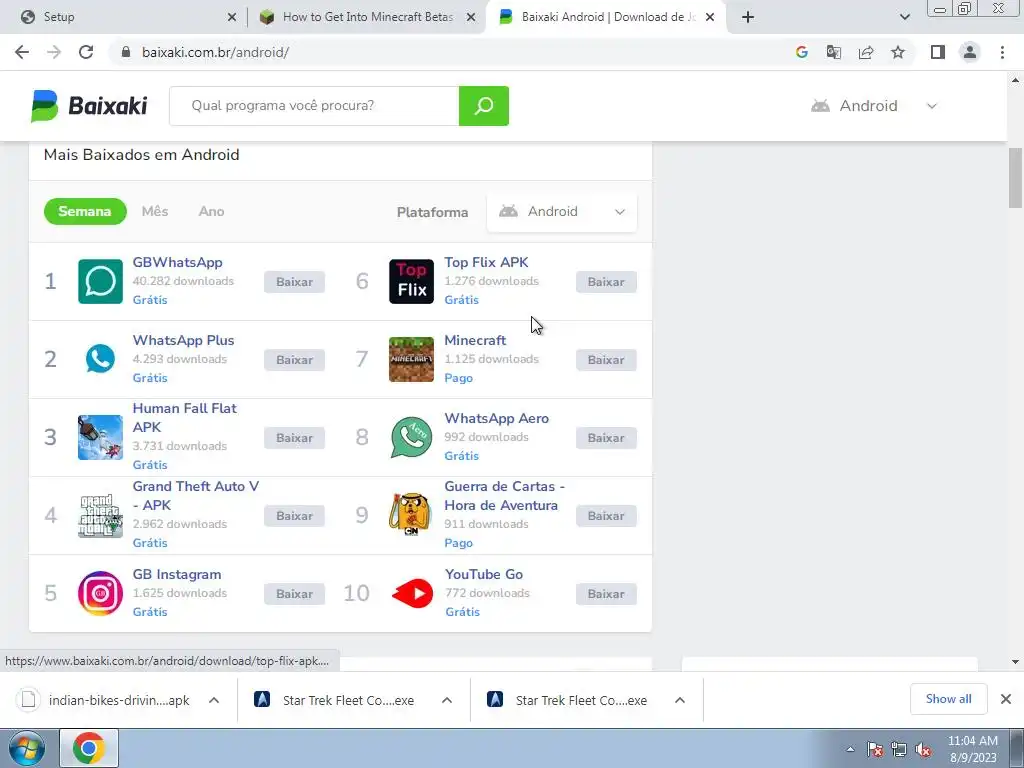Screen dimensions: 1024x768
Task: Open the Plataforma Android dropdown
Action: coord(562,212)
